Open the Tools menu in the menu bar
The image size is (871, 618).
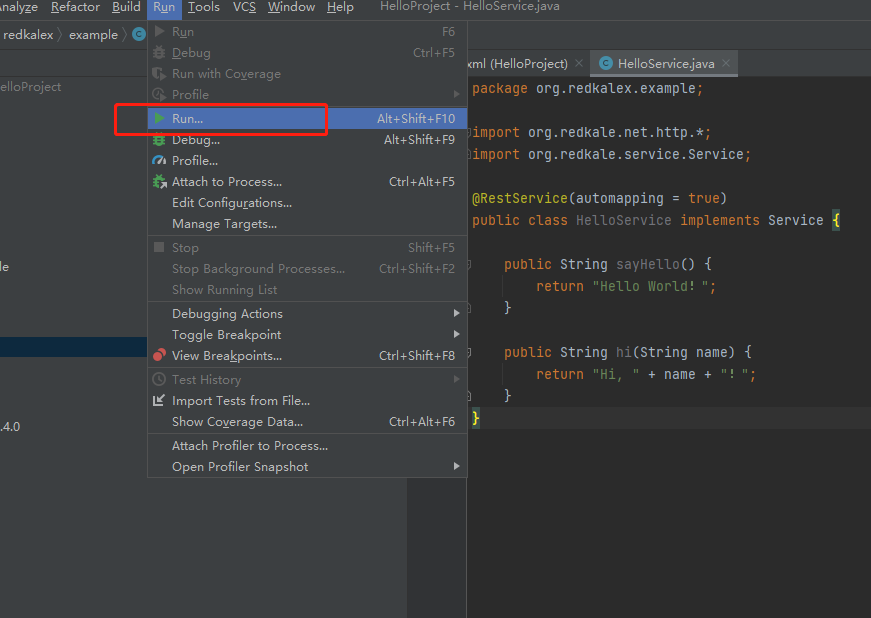click(204, 7)
